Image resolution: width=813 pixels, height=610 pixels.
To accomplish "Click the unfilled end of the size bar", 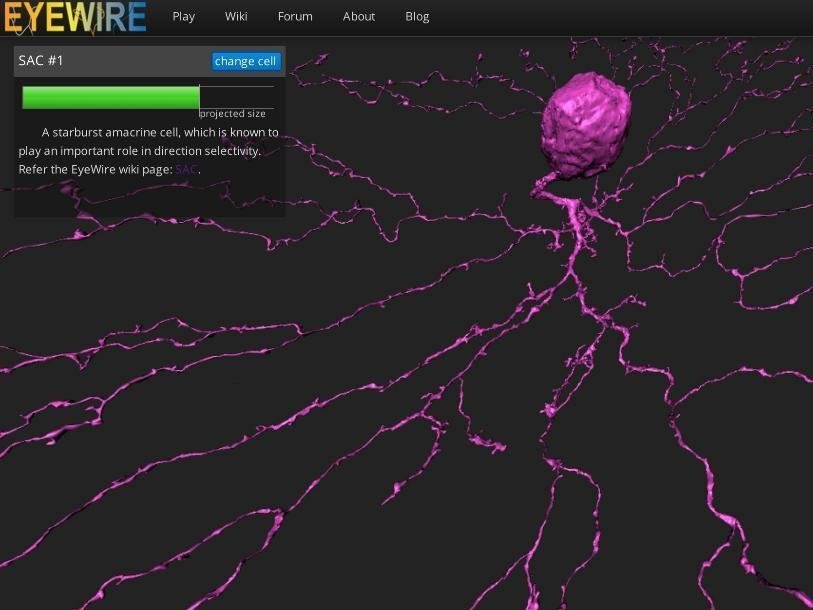I will coord(237,97).
